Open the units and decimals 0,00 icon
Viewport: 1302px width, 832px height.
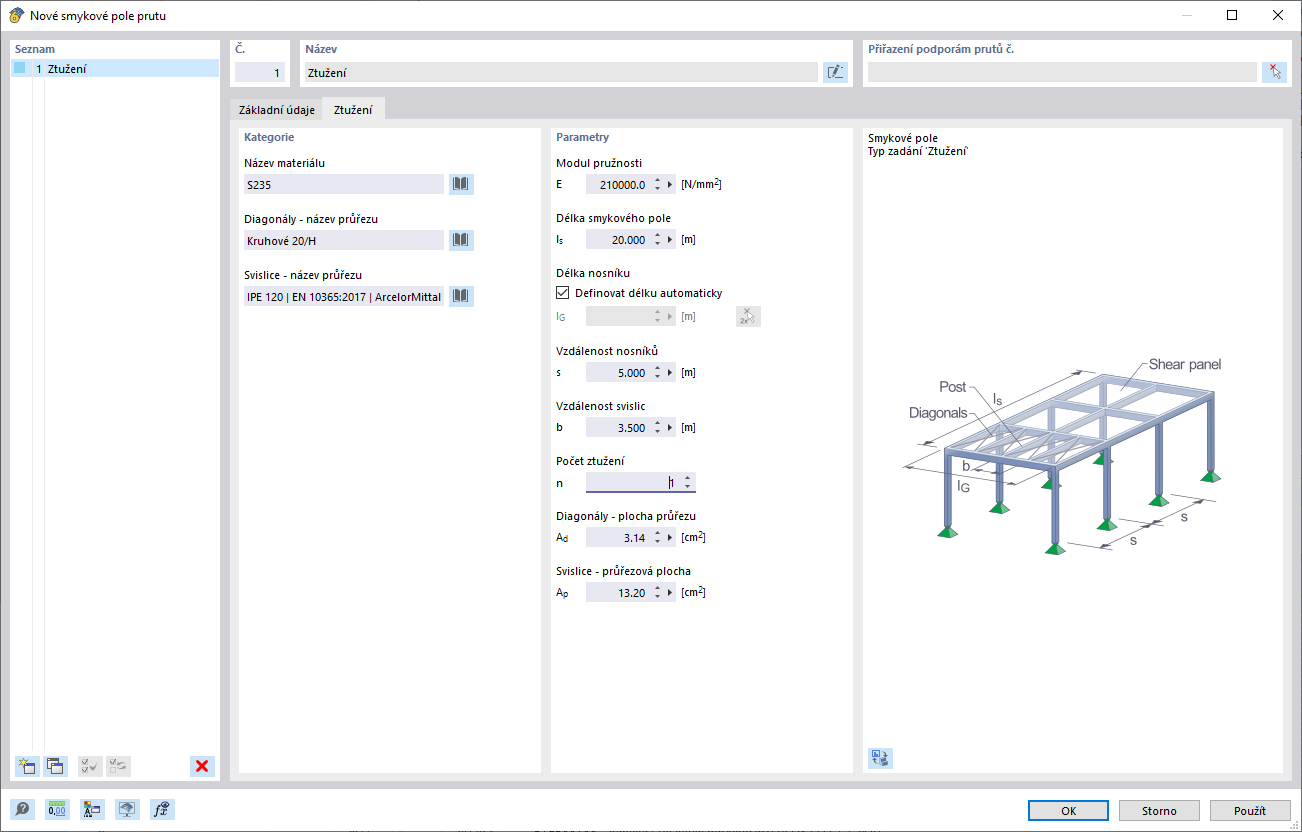[x=57, y=810]
